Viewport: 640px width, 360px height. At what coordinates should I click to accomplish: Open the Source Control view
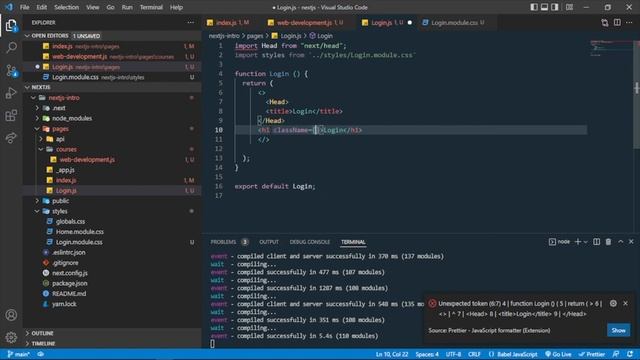pos(11,71)
